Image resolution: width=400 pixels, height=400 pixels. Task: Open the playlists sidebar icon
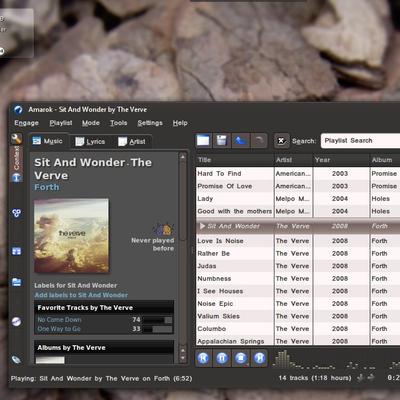tap(17, 251)
